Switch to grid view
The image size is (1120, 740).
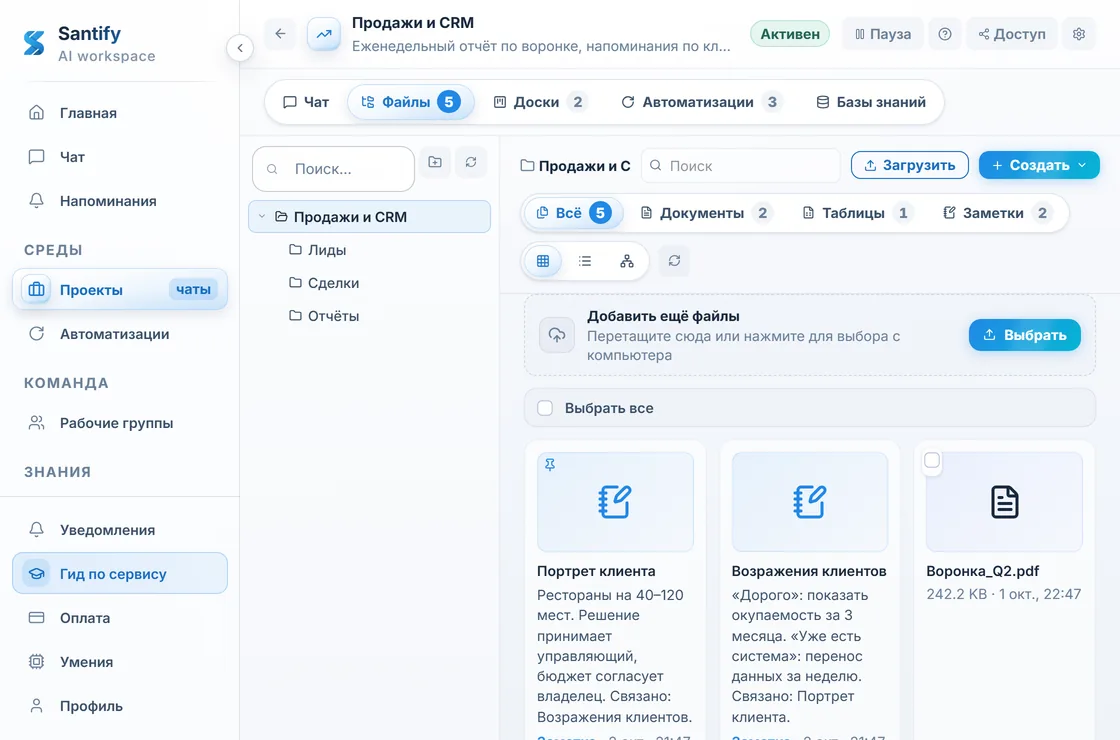tap(543, 261)
